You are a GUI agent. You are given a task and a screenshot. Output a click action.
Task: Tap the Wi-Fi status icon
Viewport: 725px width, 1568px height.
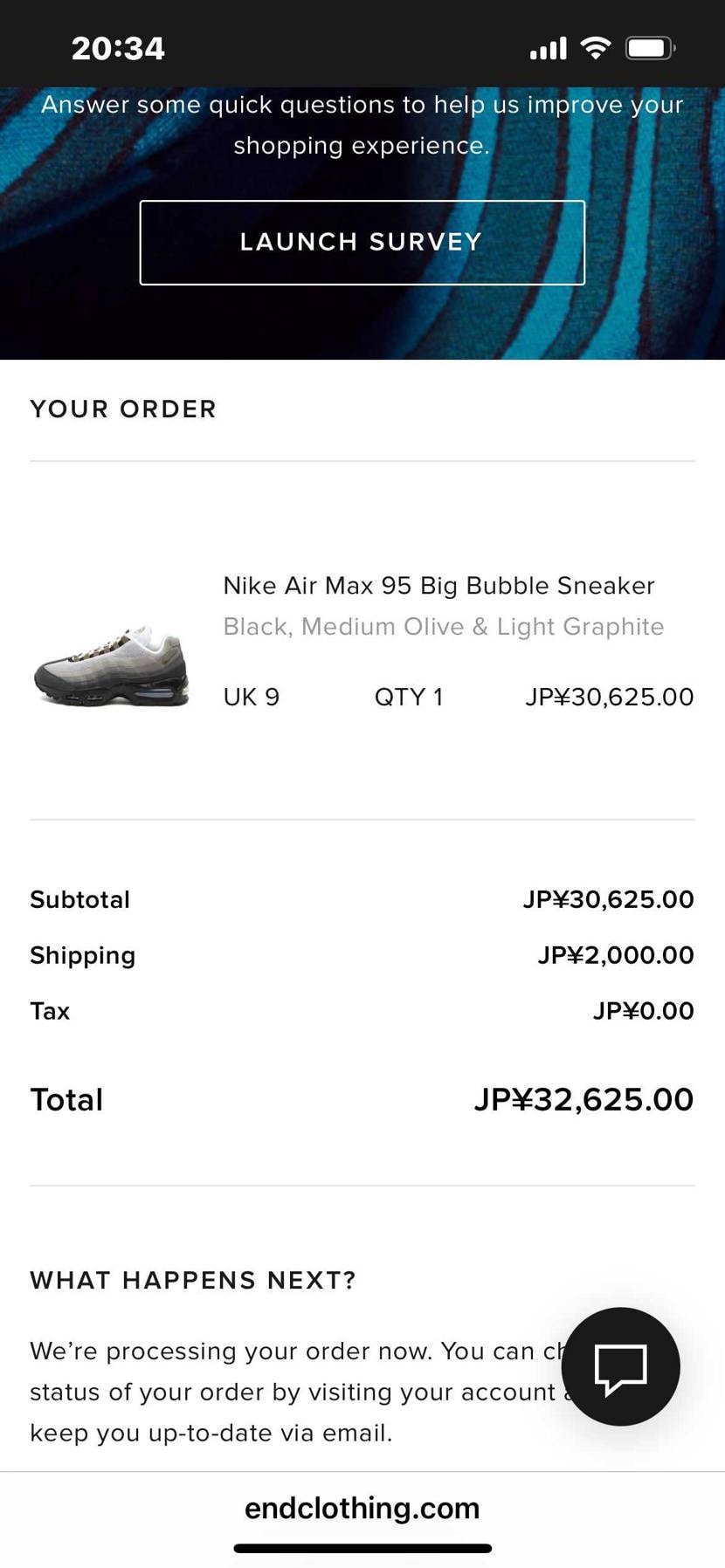tap(596, 48)
